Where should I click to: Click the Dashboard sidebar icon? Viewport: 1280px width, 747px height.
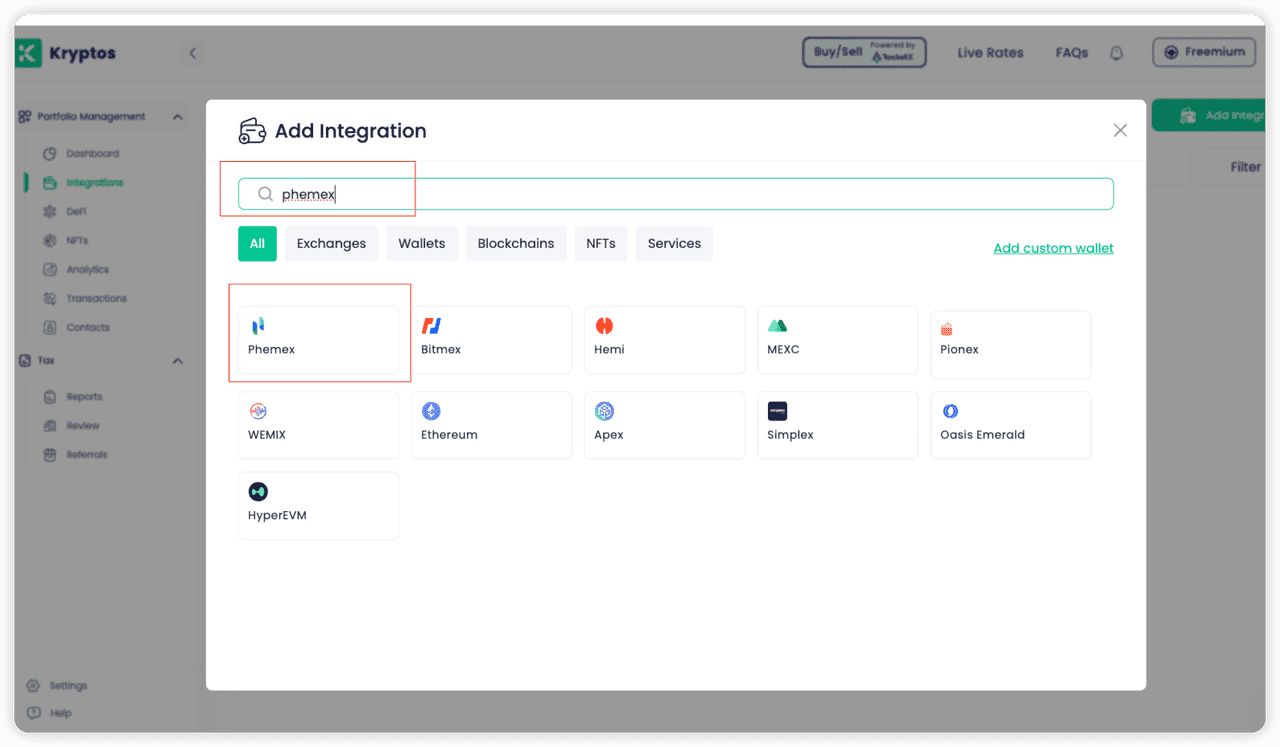click(49, 154)
